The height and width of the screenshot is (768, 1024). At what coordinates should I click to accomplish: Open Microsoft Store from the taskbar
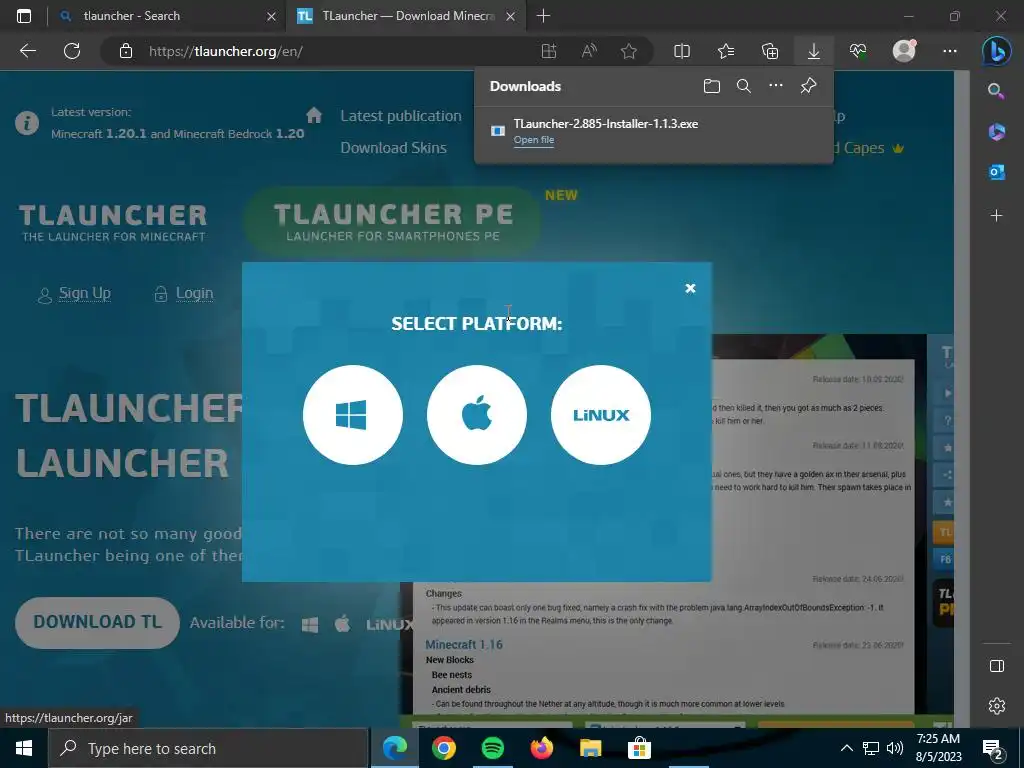pyautogui.click(x=639, y=748)
